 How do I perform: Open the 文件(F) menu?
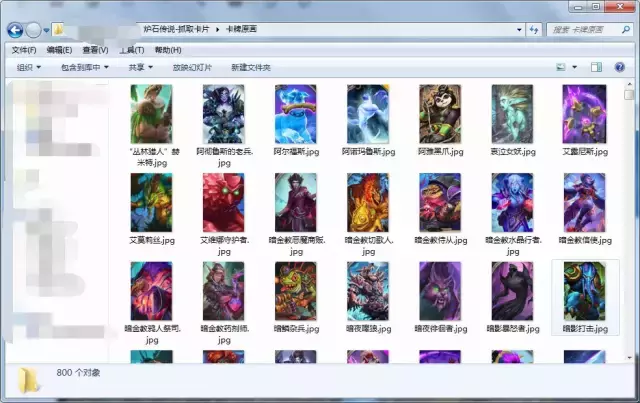pyautogui.click(x=24, y=50)
